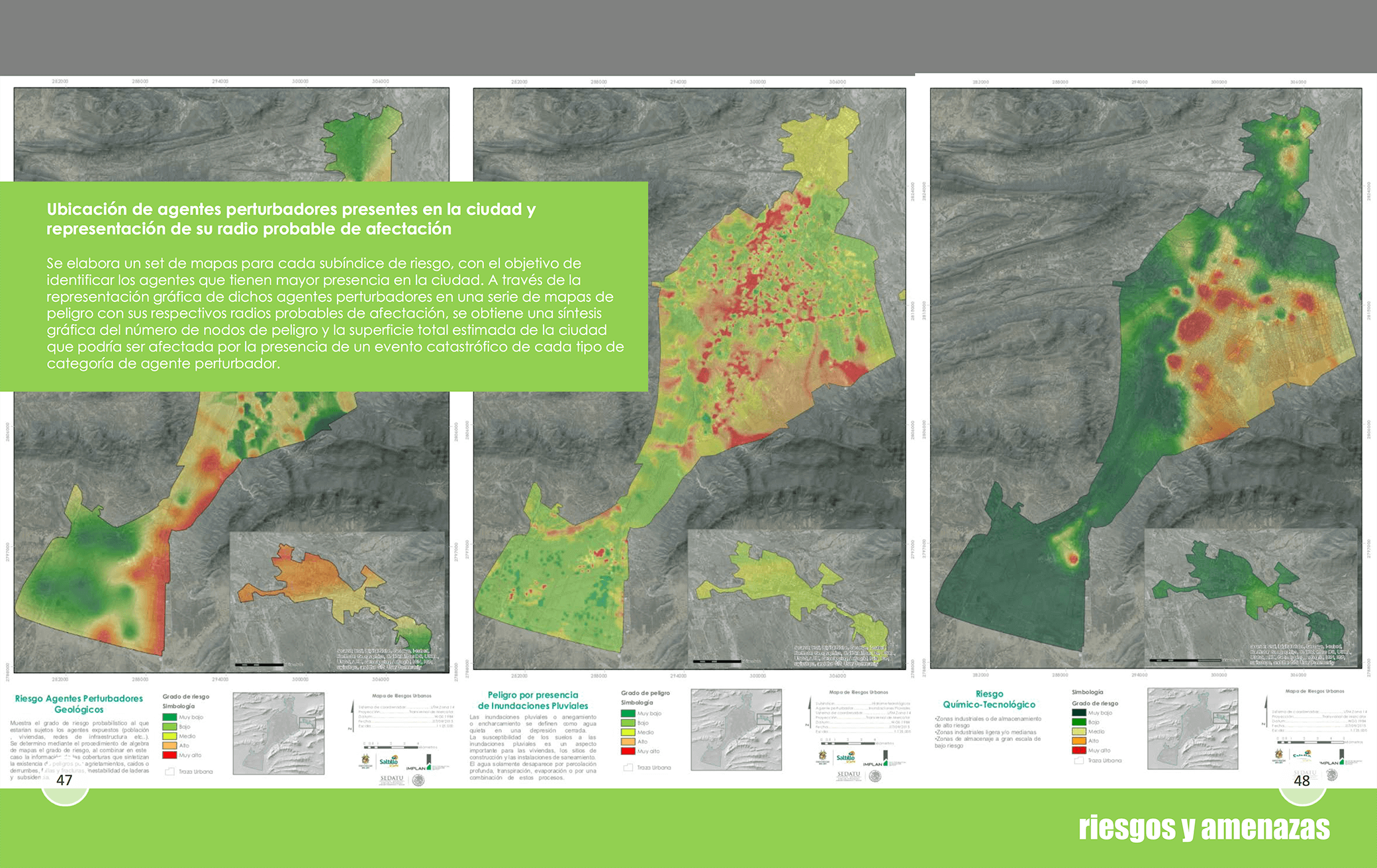Click the 'Peligro por presencia de Inundaciones Pluviales' heading
The height and width of the screenshot is (868, 1377).
point(533,700)
